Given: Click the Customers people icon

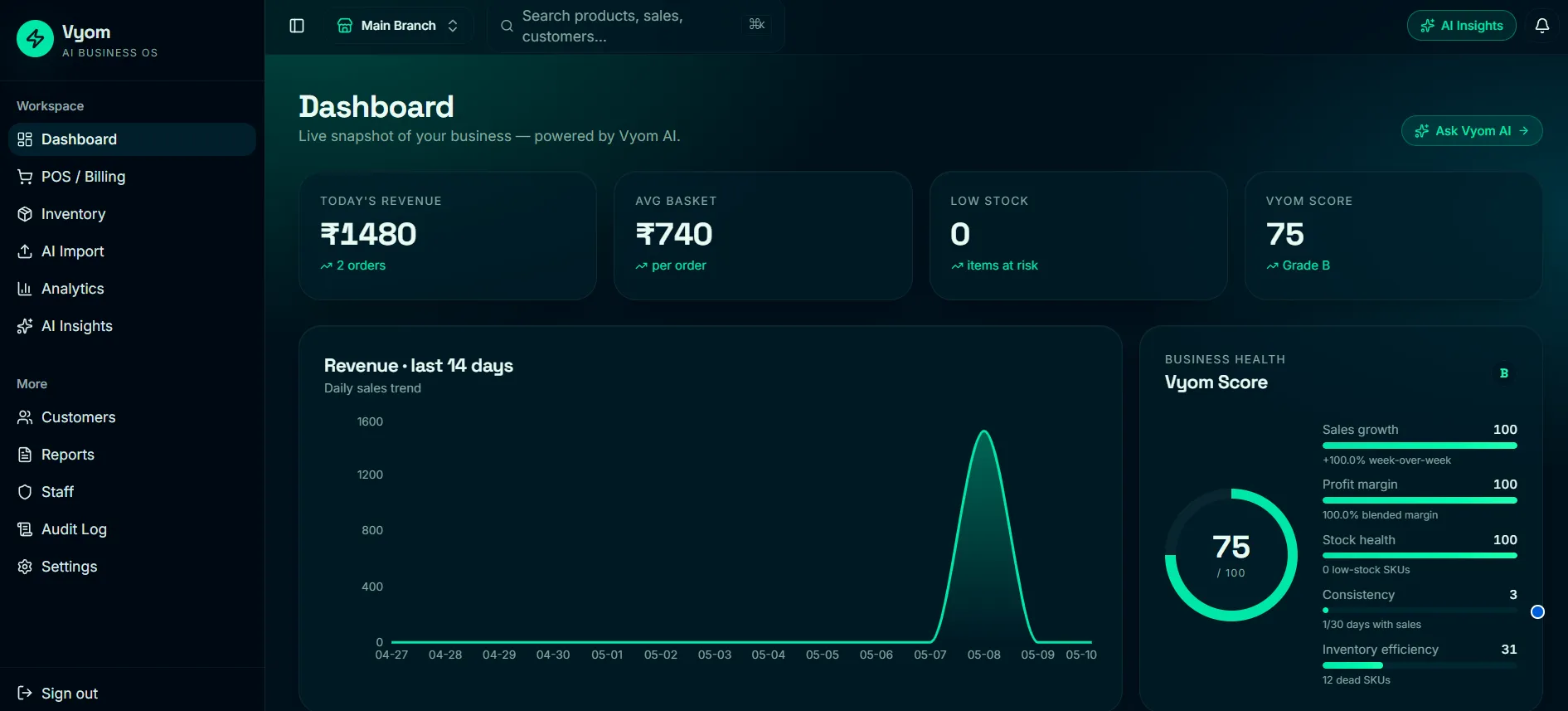Looking at the screenshot, I should coord(25,417).
